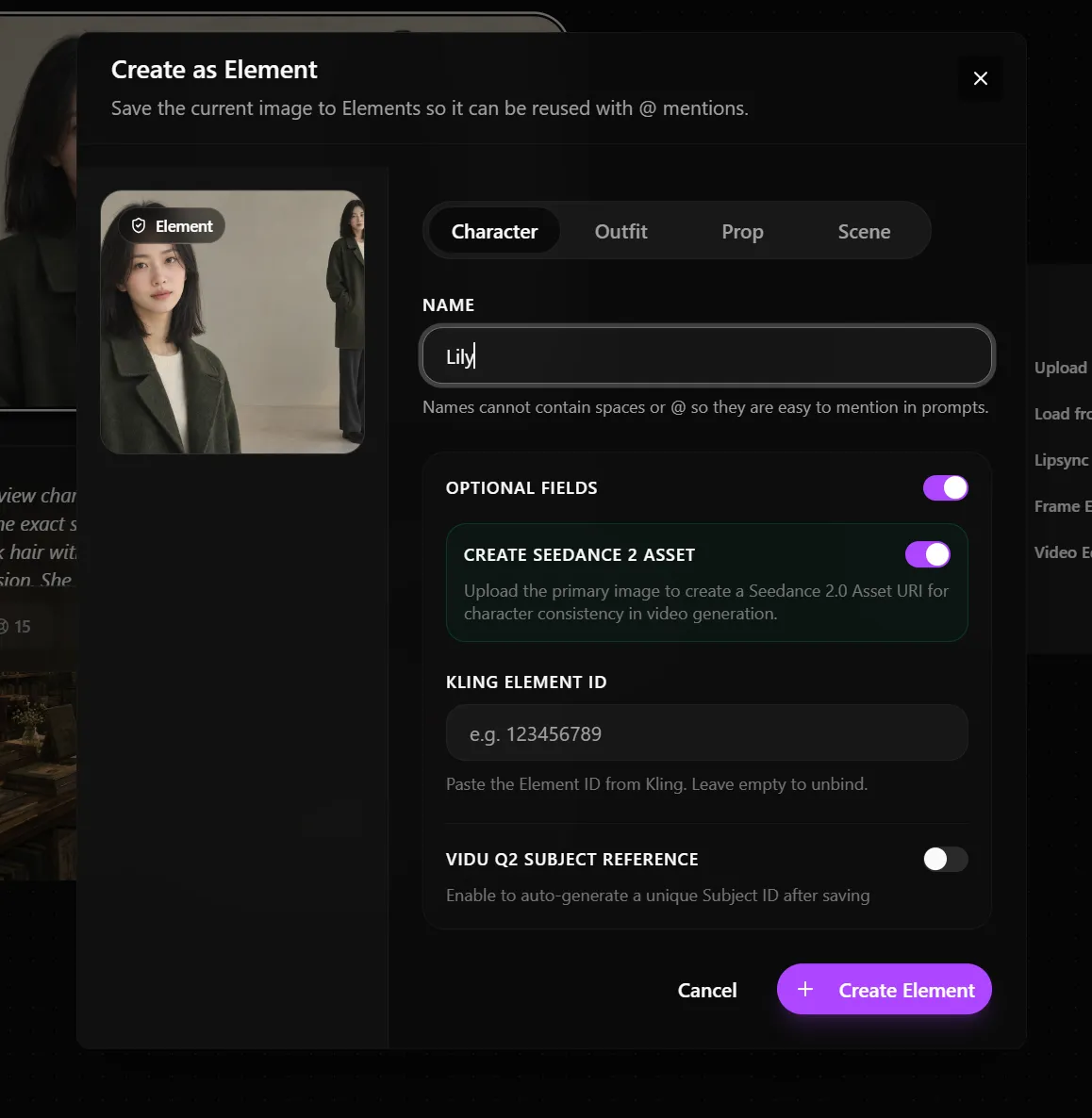Click the 'Create as Element' dialog title
The width and height of the screenshot is (1092, 1118).
point(214,70)
